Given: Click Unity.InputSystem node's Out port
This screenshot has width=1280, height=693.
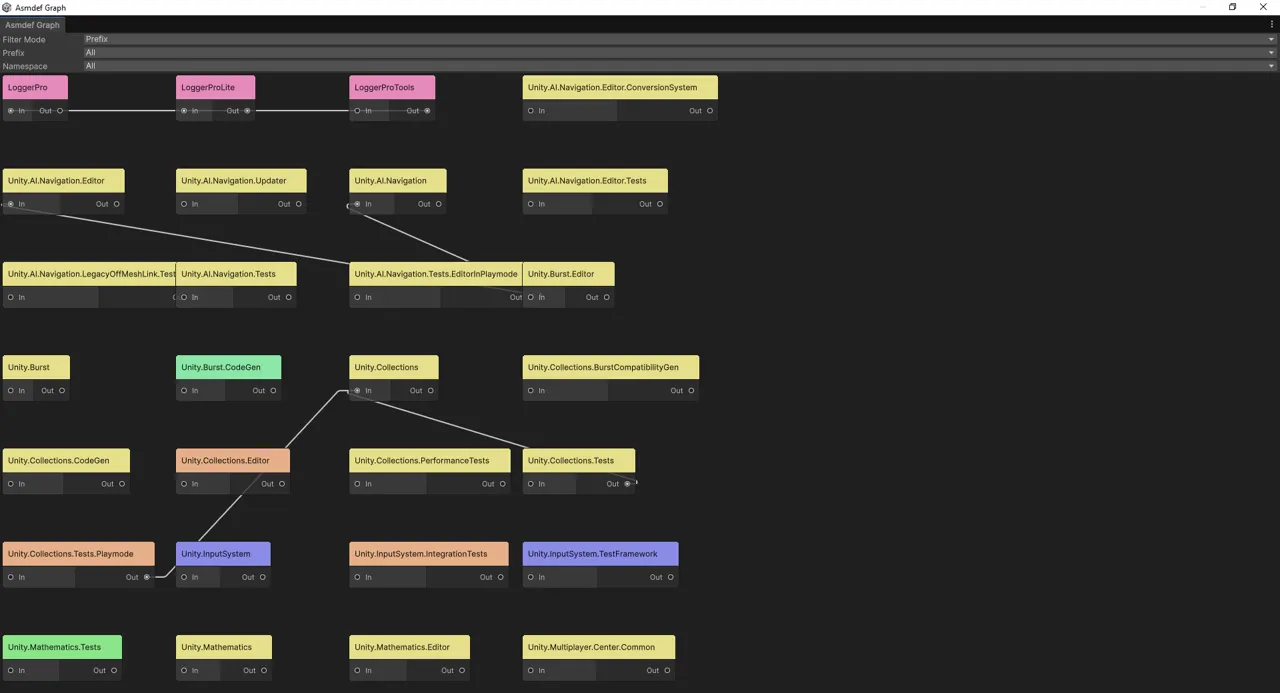Looking at the screenshot, I should click(263, 577).
